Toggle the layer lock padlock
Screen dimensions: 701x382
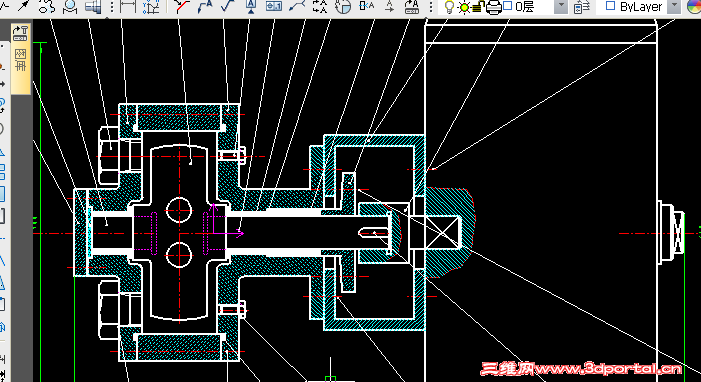coord(479,7)
